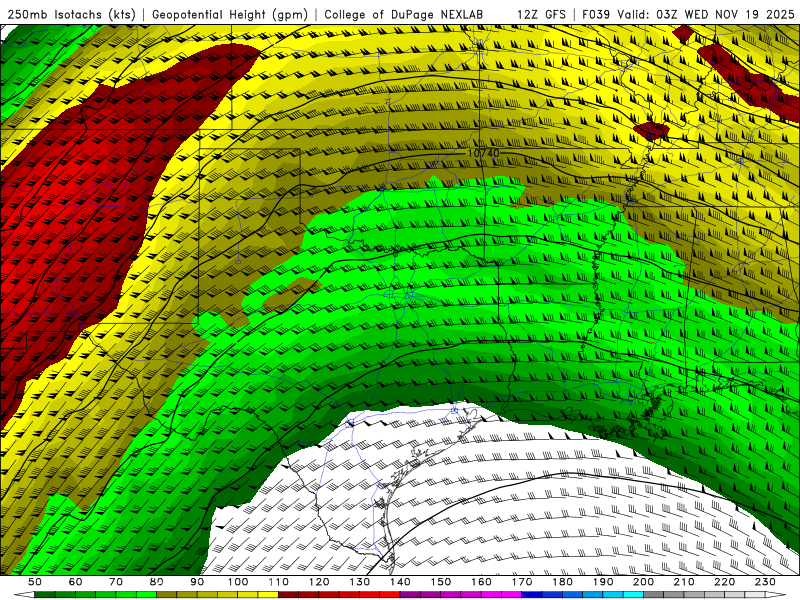The width and height of the screenshot is (800, 600).
Task: Click the 50 knot colorbar label
Action: coord(35,582)
